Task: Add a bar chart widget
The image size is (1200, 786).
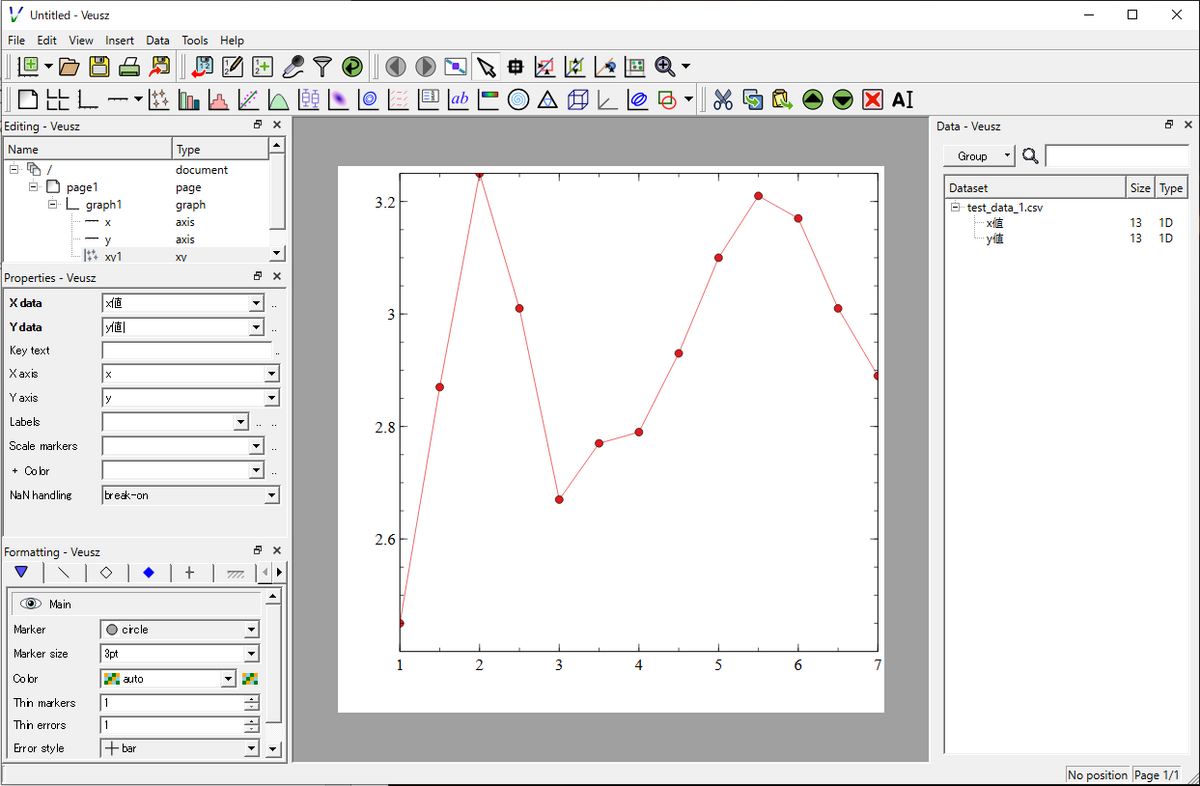Action: tap(189, 99)
